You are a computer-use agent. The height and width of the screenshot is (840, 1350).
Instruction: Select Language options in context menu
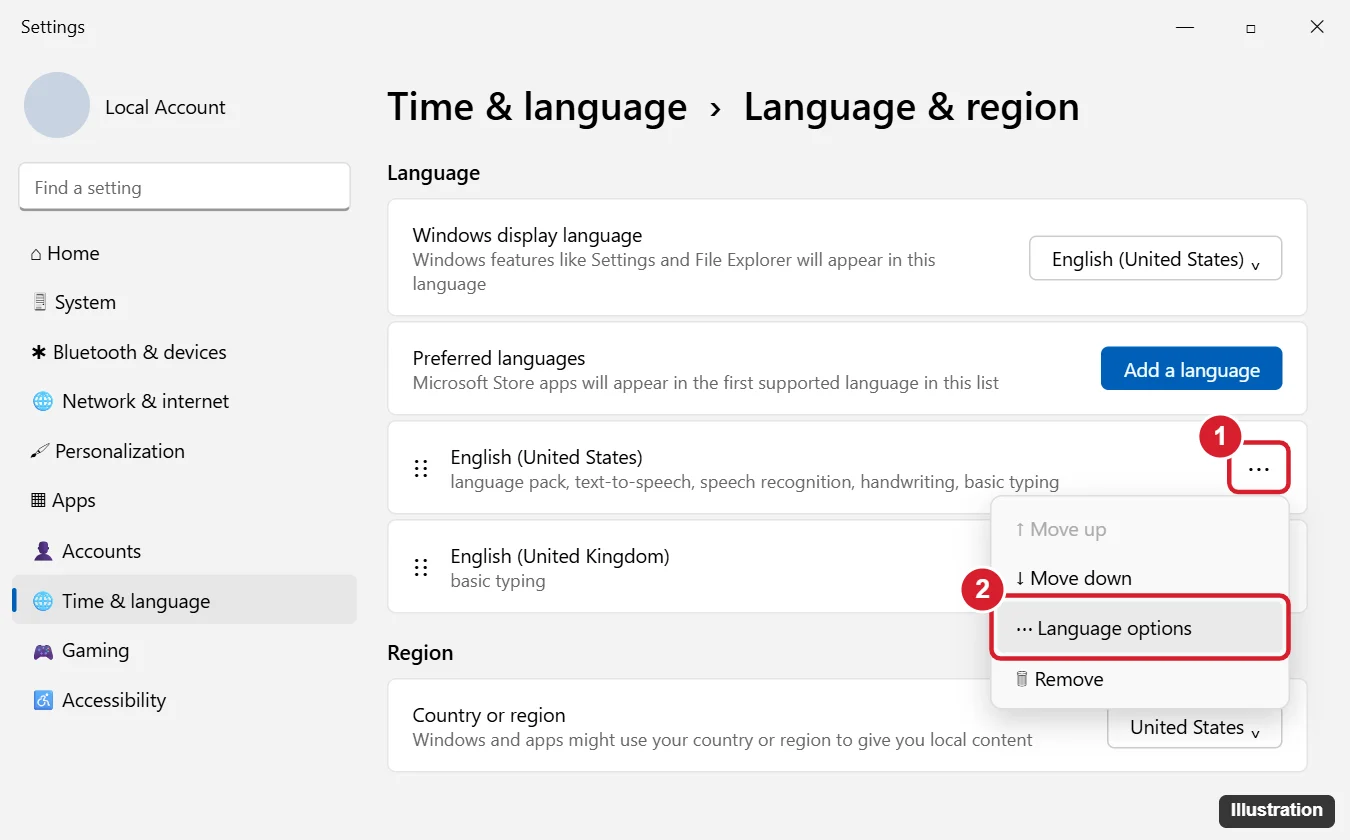click(1140, 629)
